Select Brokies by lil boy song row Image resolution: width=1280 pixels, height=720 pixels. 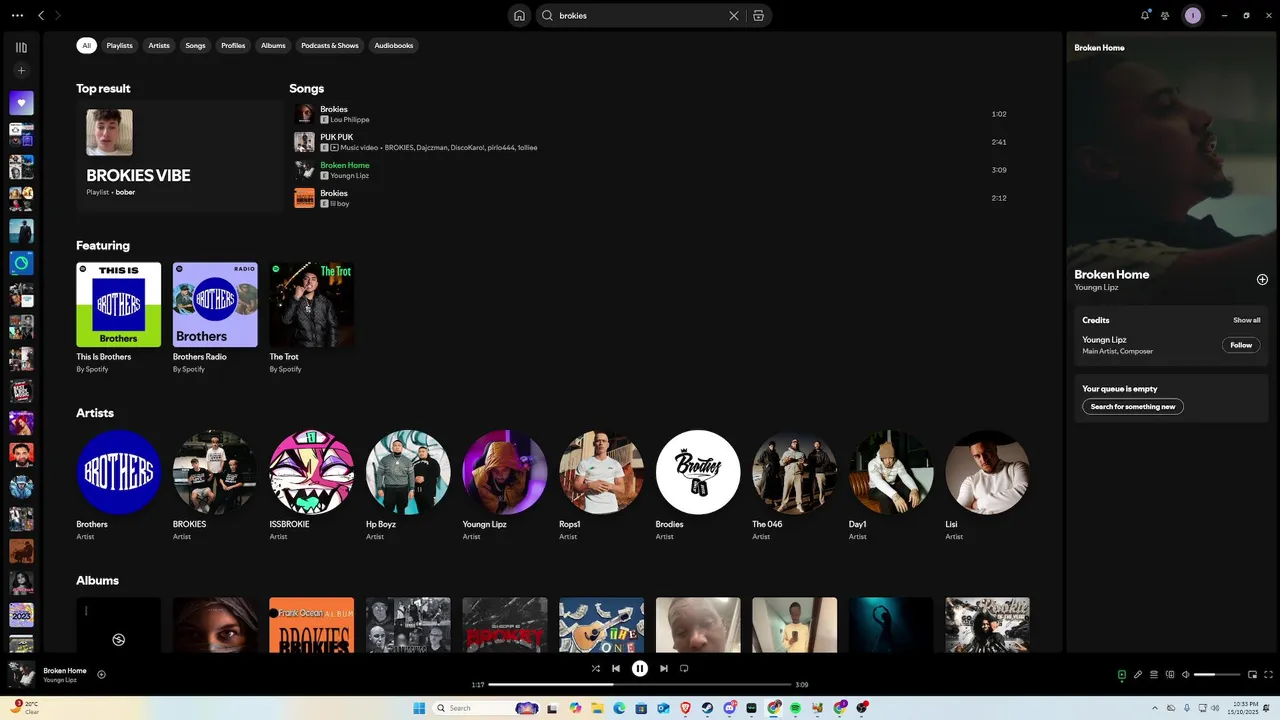point(650,198)
